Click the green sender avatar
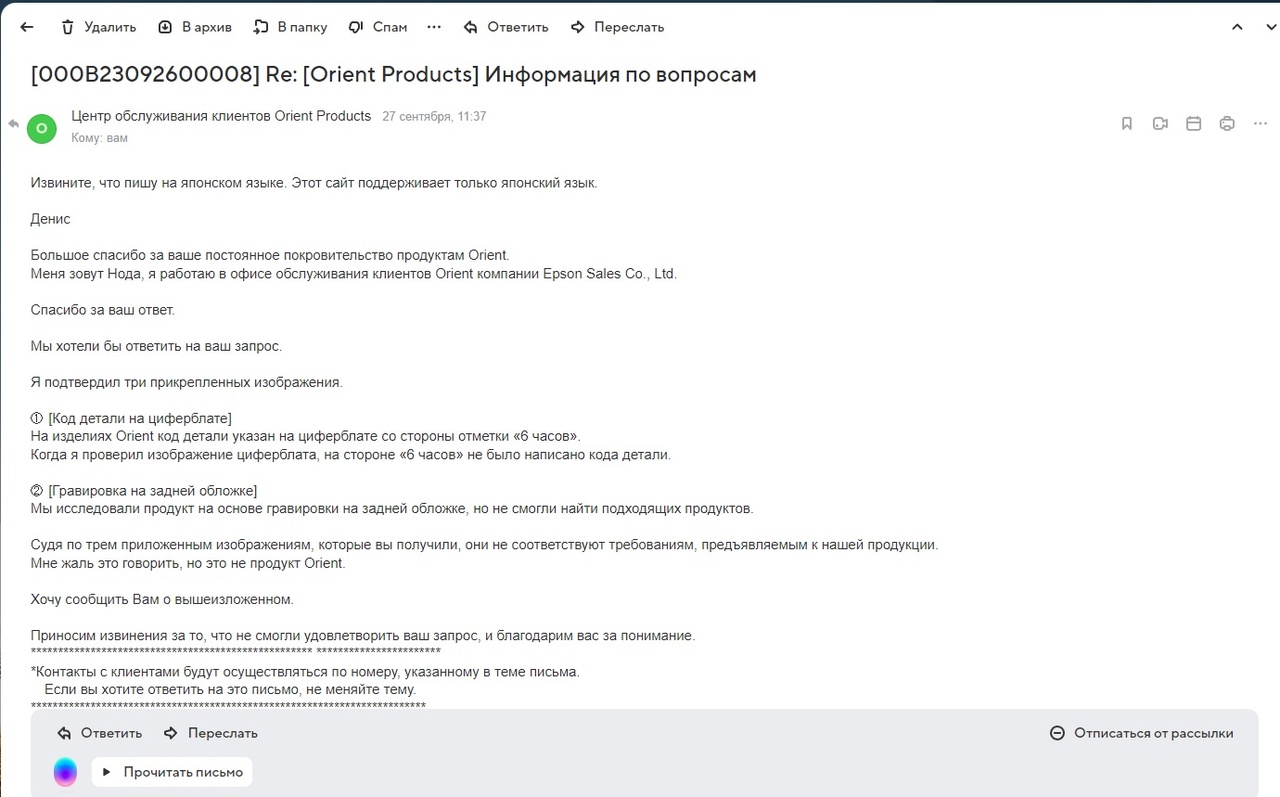 tap(42, 128)
